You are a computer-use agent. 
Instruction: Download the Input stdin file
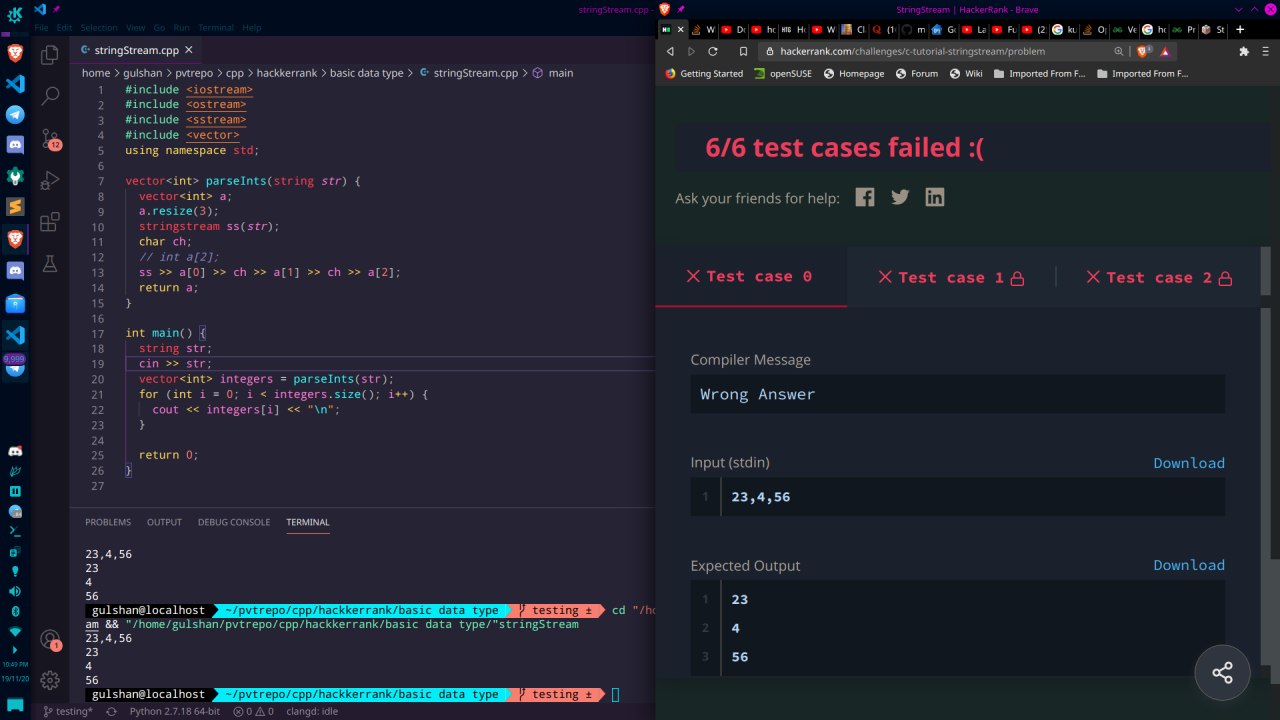click(1189, 463)
